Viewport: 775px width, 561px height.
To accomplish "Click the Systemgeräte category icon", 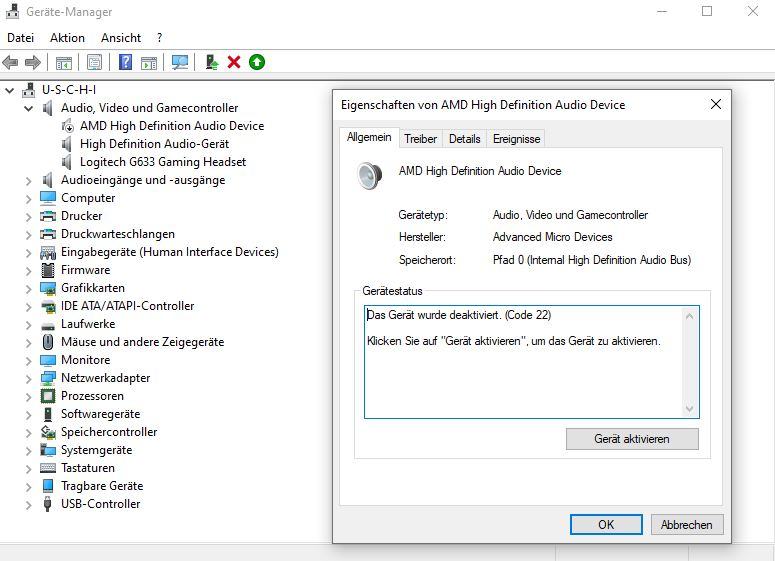I will click(x=48, y=450).
